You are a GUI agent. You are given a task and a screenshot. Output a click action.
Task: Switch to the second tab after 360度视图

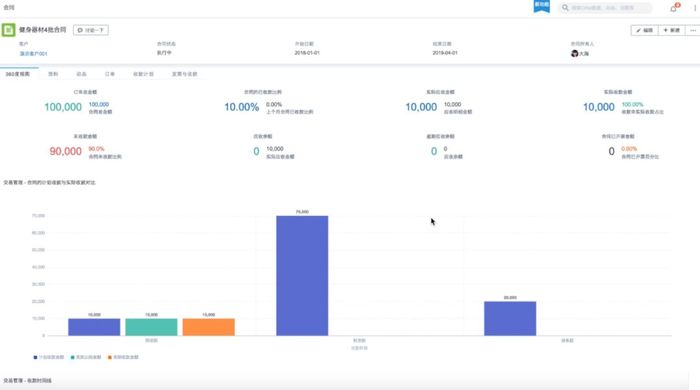pos(53,74)
